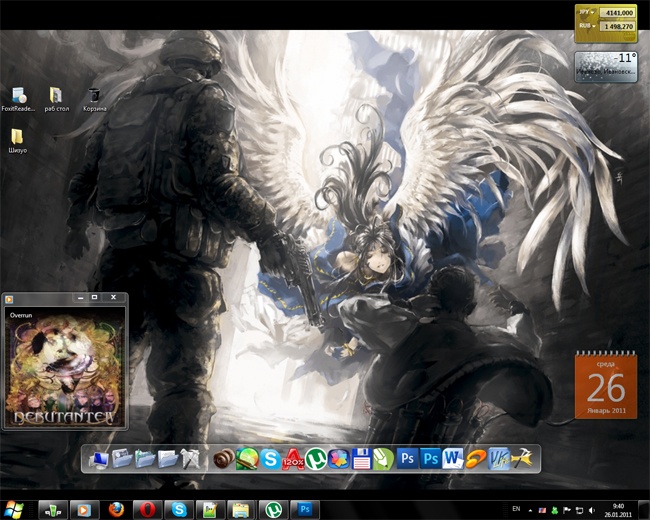Switch to Opera on the taskbar

(148, 510)
